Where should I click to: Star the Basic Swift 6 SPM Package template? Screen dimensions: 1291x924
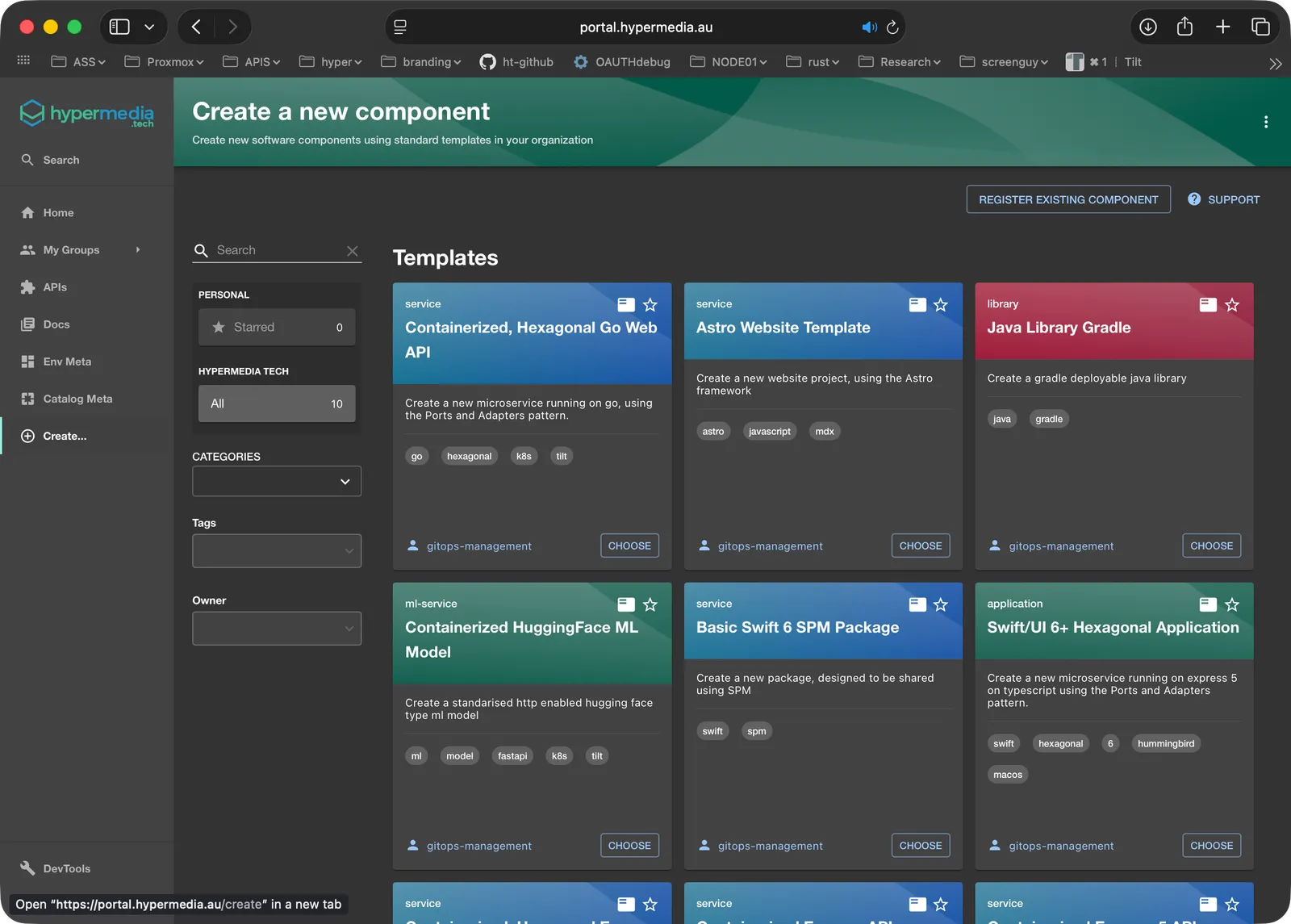pyautogui.click(x=941, y=604)
